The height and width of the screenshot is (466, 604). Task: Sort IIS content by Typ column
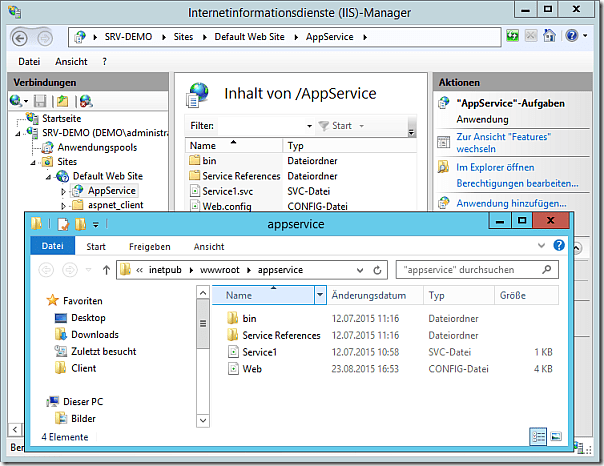pyautogui.click(x=350, y=146)
